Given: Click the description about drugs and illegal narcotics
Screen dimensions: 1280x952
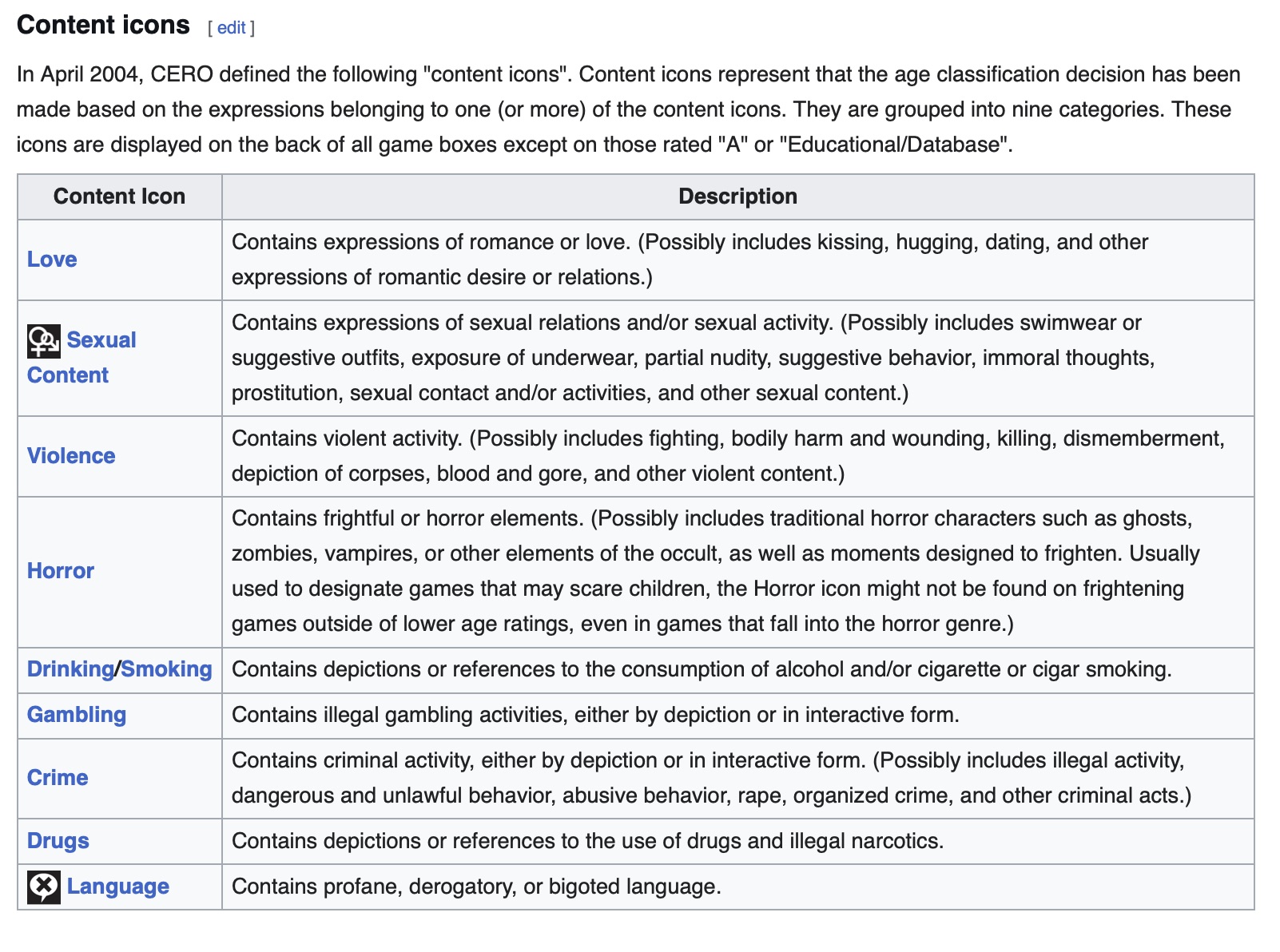Looking at the screenshot, I should [x=587, y=841].
